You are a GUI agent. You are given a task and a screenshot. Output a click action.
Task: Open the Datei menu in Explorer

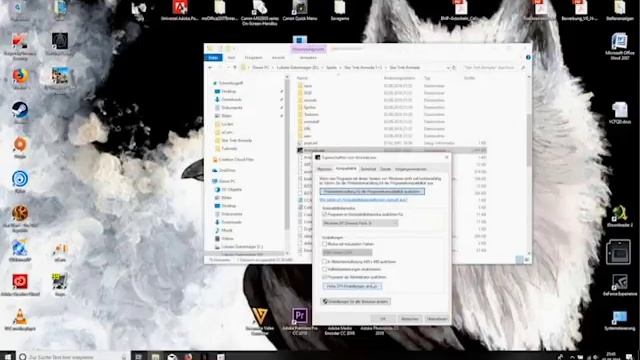pos(213,58)
